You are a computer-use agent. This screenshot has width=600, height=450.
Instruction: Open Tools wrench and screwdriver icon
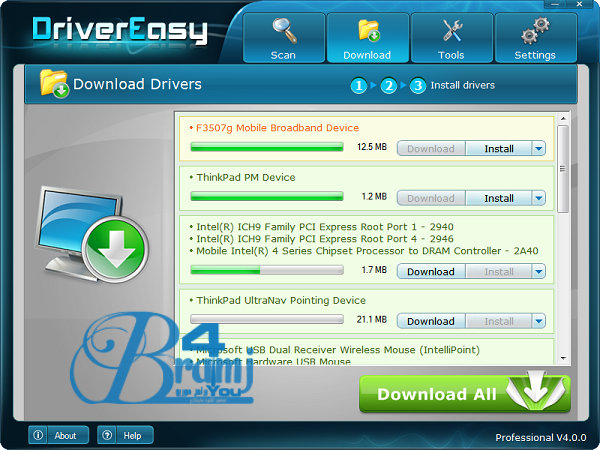(451, 38)
